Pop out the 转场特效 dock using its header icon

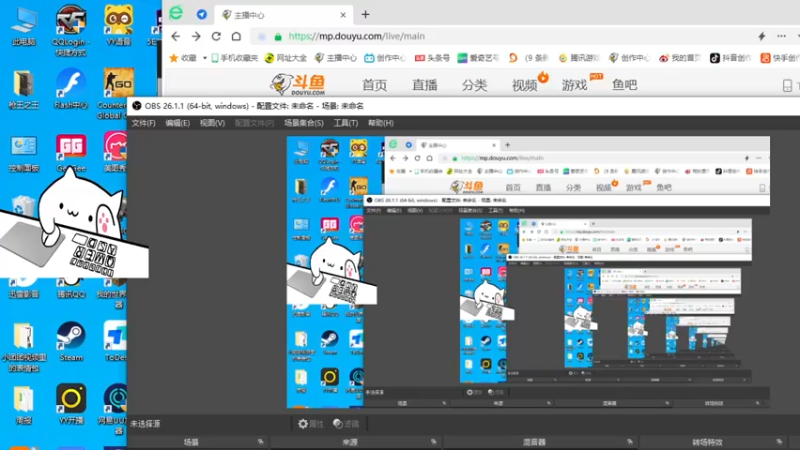click(779, 442)
